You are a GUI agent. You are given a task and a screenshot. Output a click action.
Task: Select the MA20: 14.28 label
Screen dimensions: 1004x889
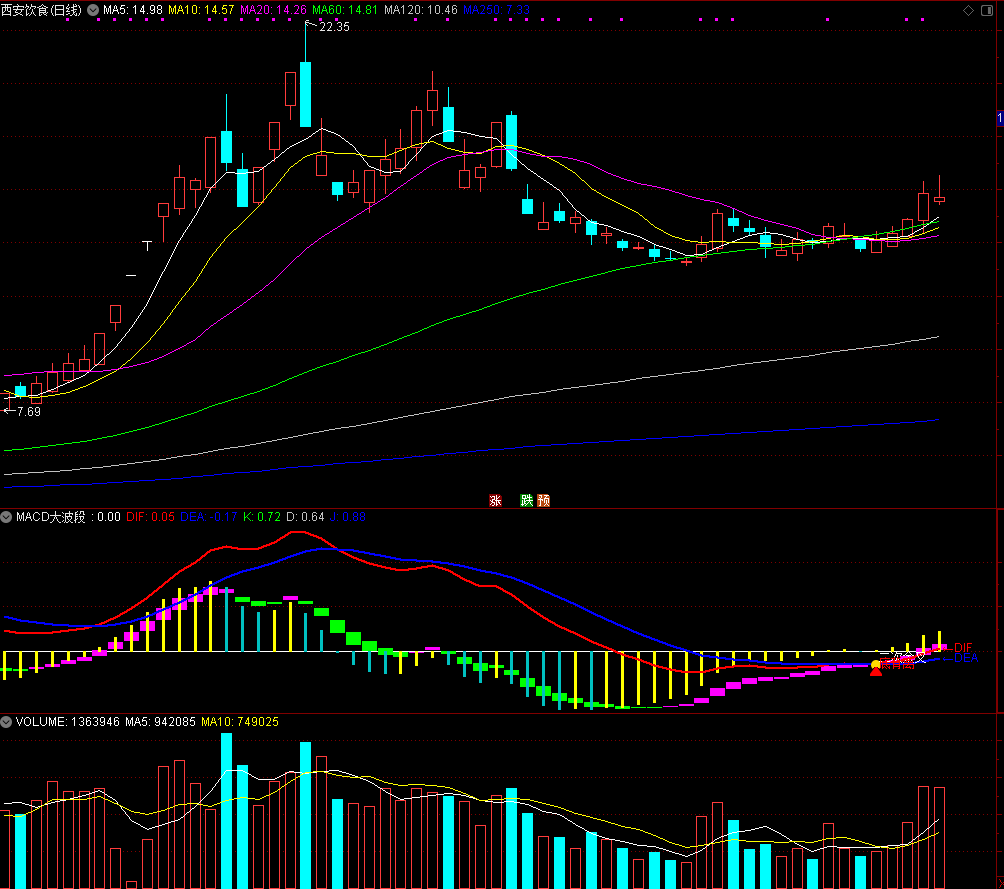point(273,10)
